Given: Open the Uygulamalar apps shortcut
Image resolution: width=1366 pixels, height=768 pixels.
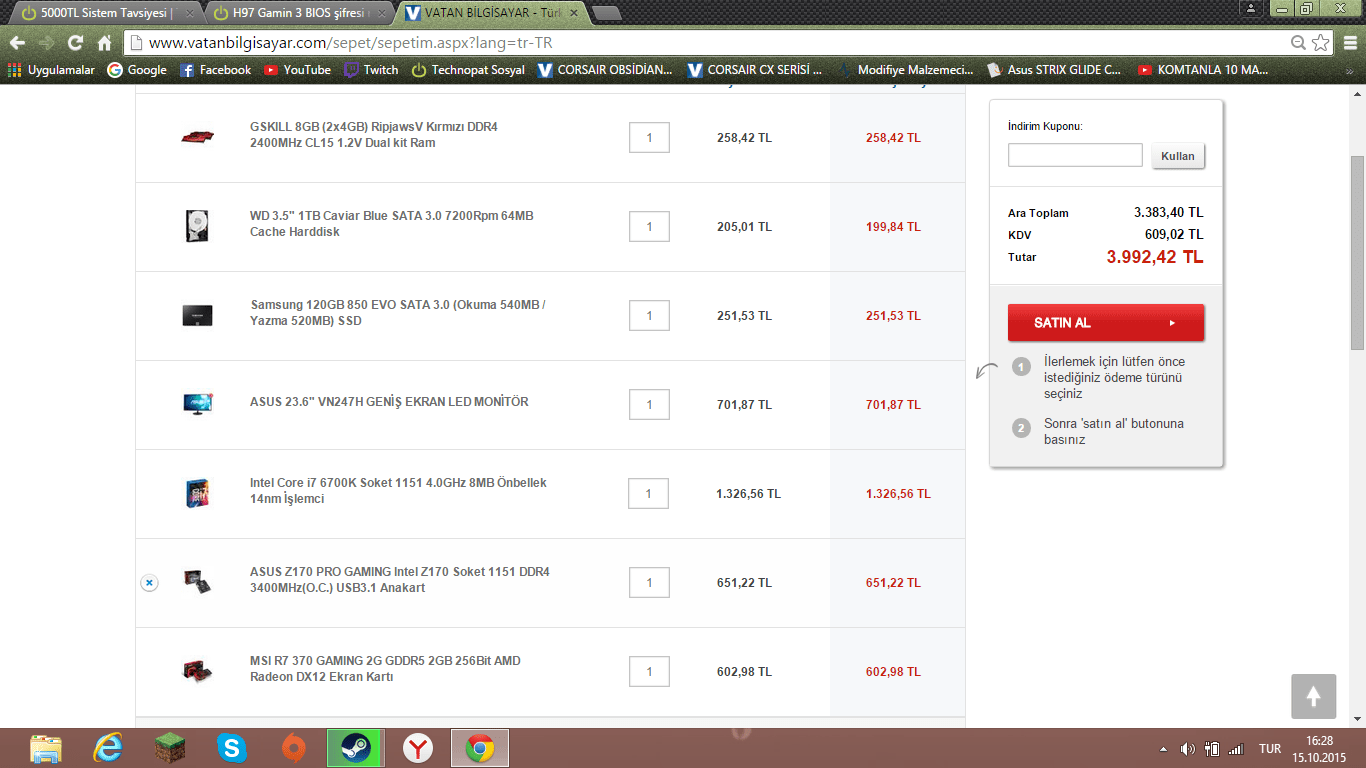Looking at the screenshot, I should pyautogui.click(x=51, y=70).
